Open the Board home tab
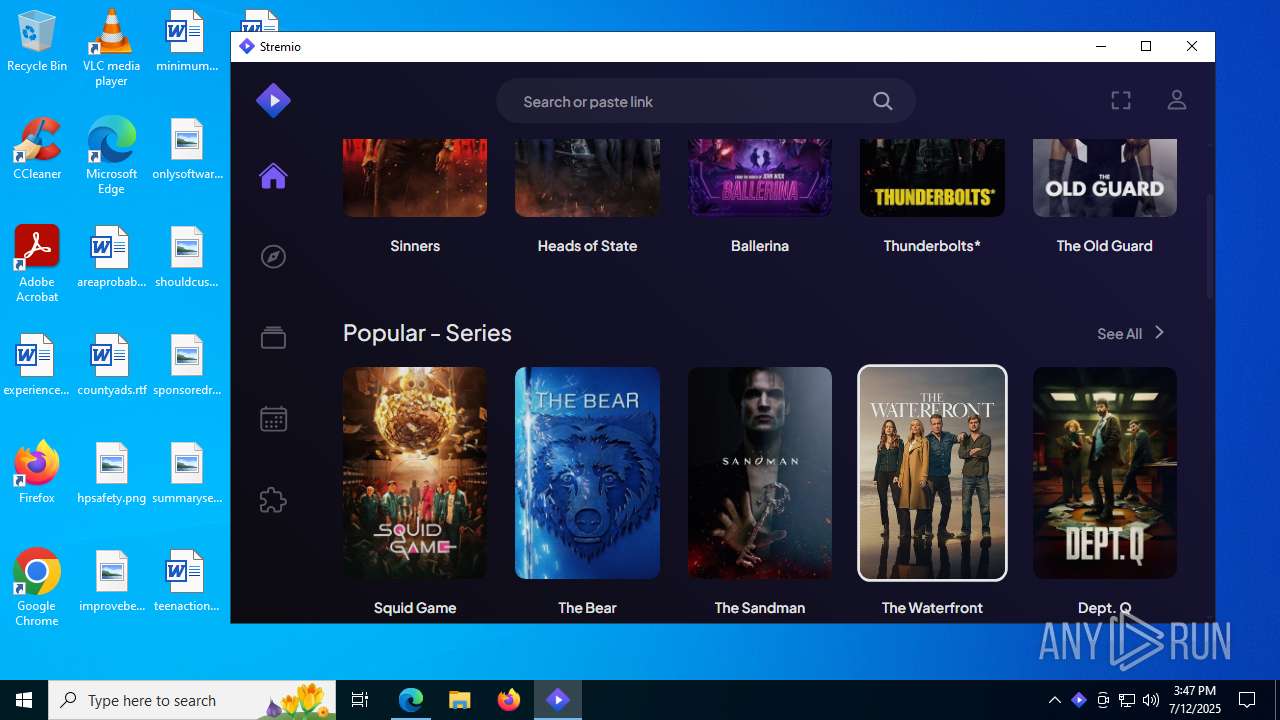This screenshot has width=1280, height=720. 273,176
